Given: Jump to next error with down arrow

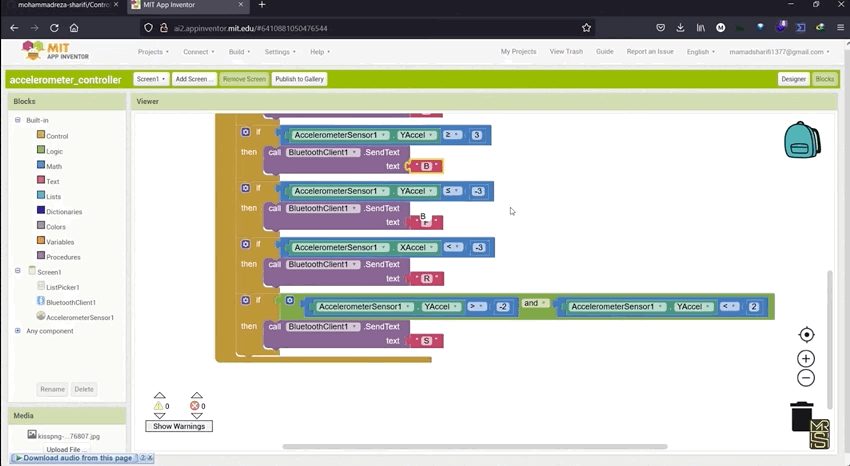Looking at the screenshot, I should [197, 416].
